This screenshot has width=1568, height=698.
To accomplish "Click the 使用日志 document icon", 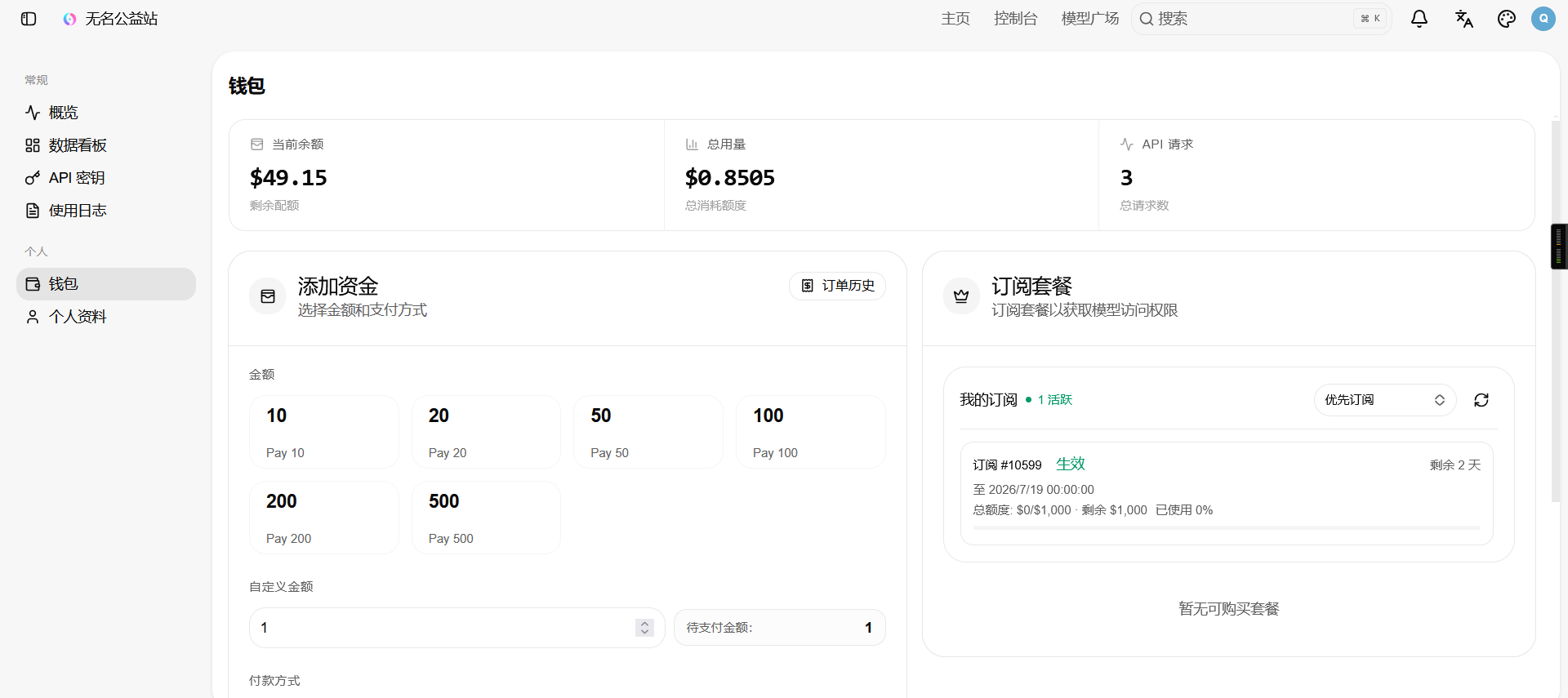I will 33,211.
